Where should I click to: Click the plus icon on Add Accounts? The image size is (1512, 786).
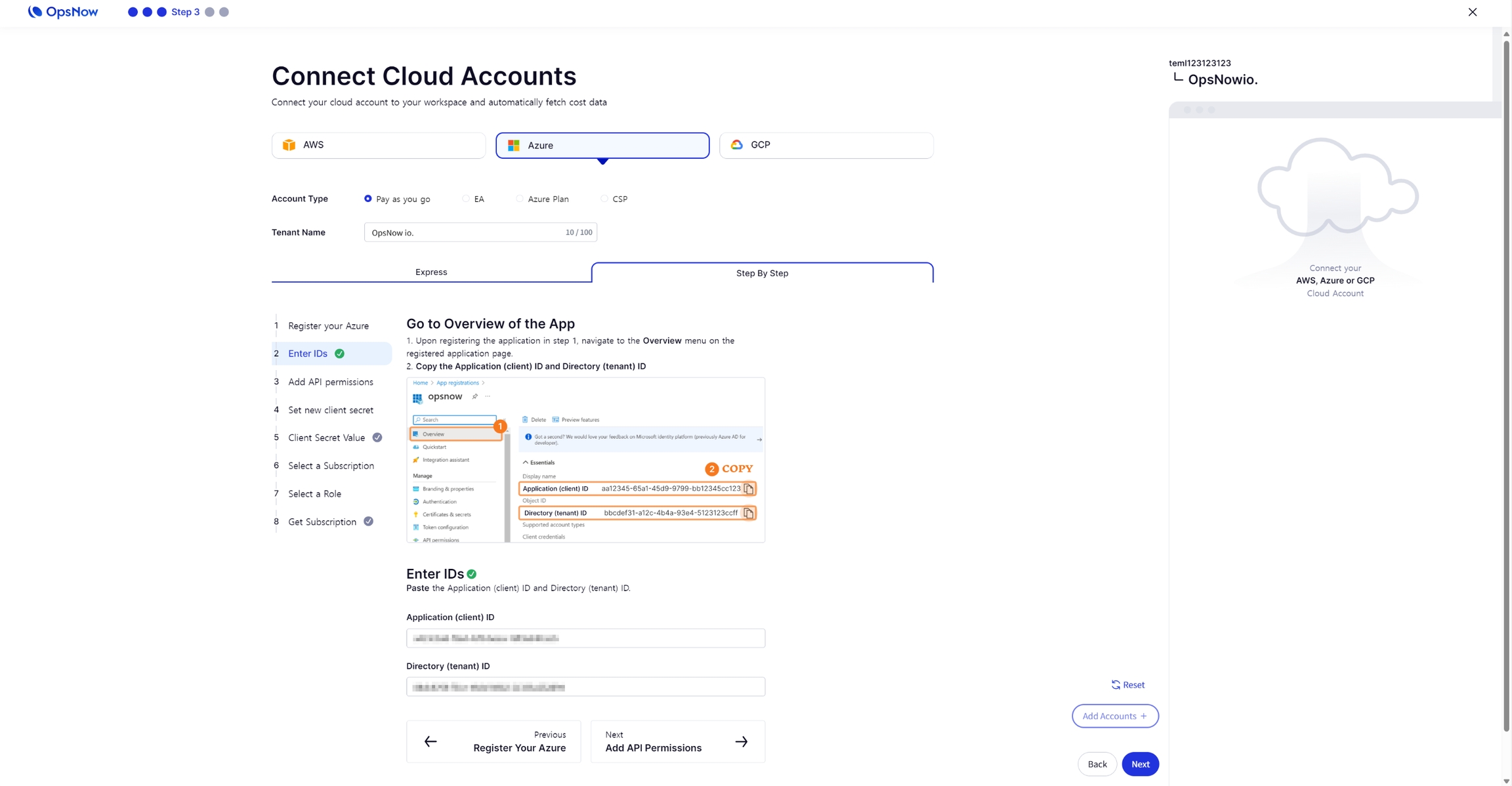(x=1144, y=716)
